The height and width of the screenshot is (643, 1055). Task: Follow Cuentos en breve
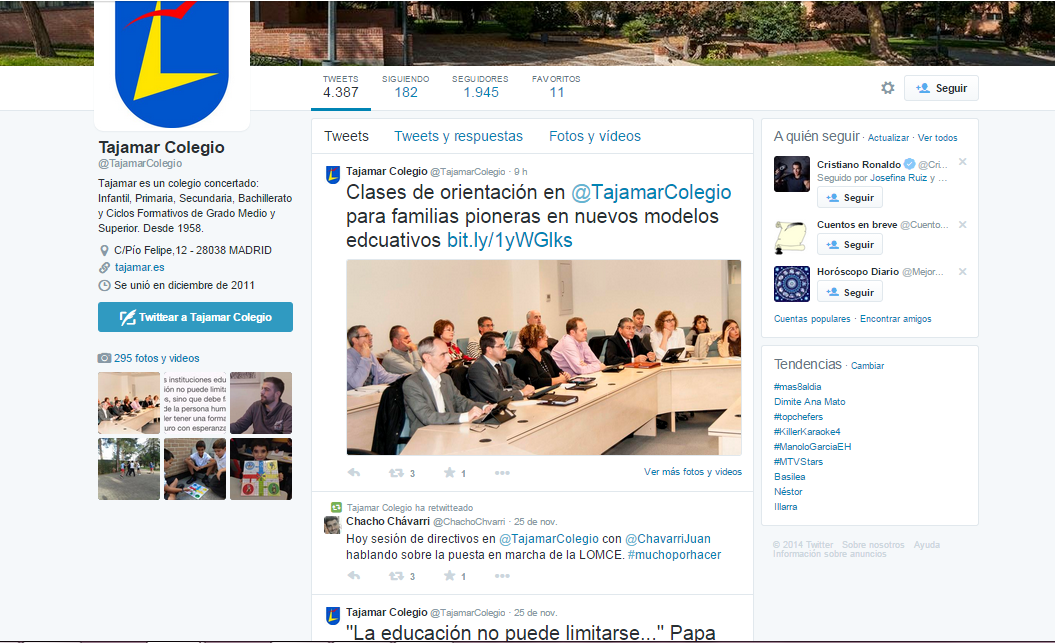(850, 245)
